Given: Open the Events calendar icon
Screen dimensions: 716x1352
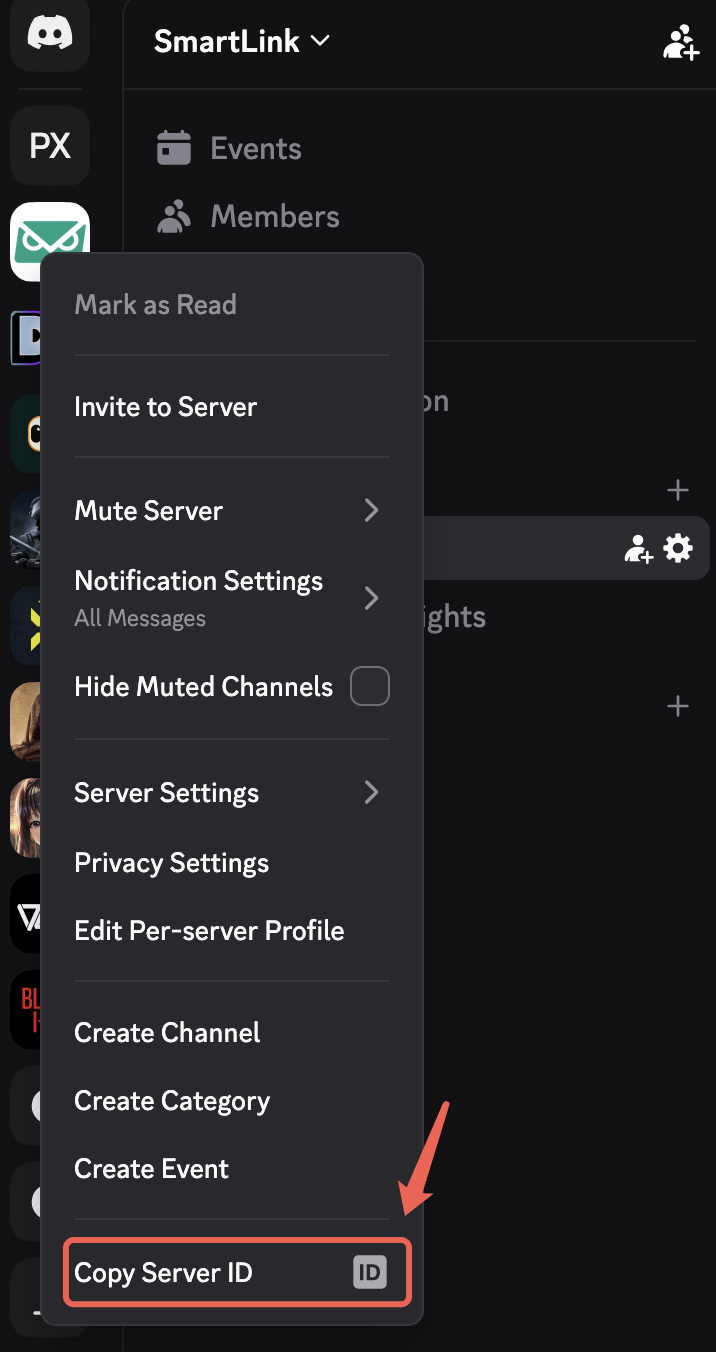Looking at the screenshot, I should 174,148.
